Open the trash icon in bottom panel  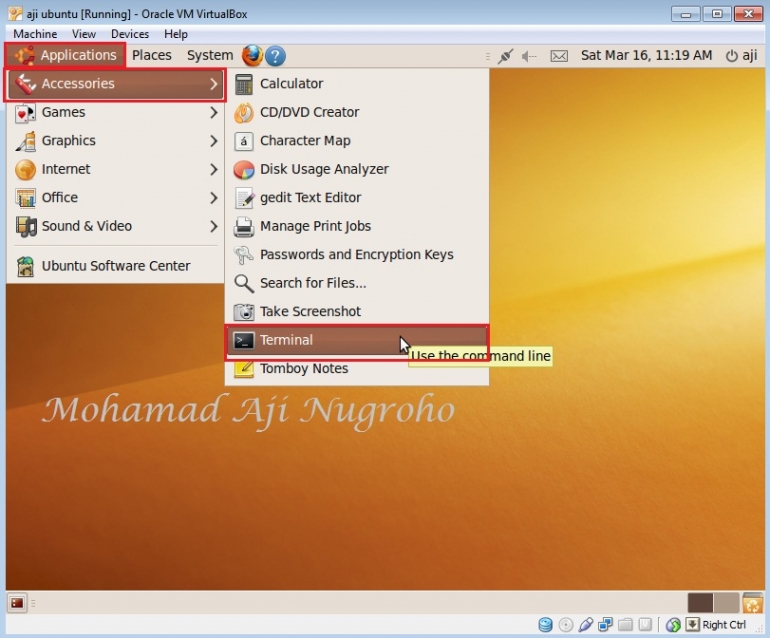[752, 603]
